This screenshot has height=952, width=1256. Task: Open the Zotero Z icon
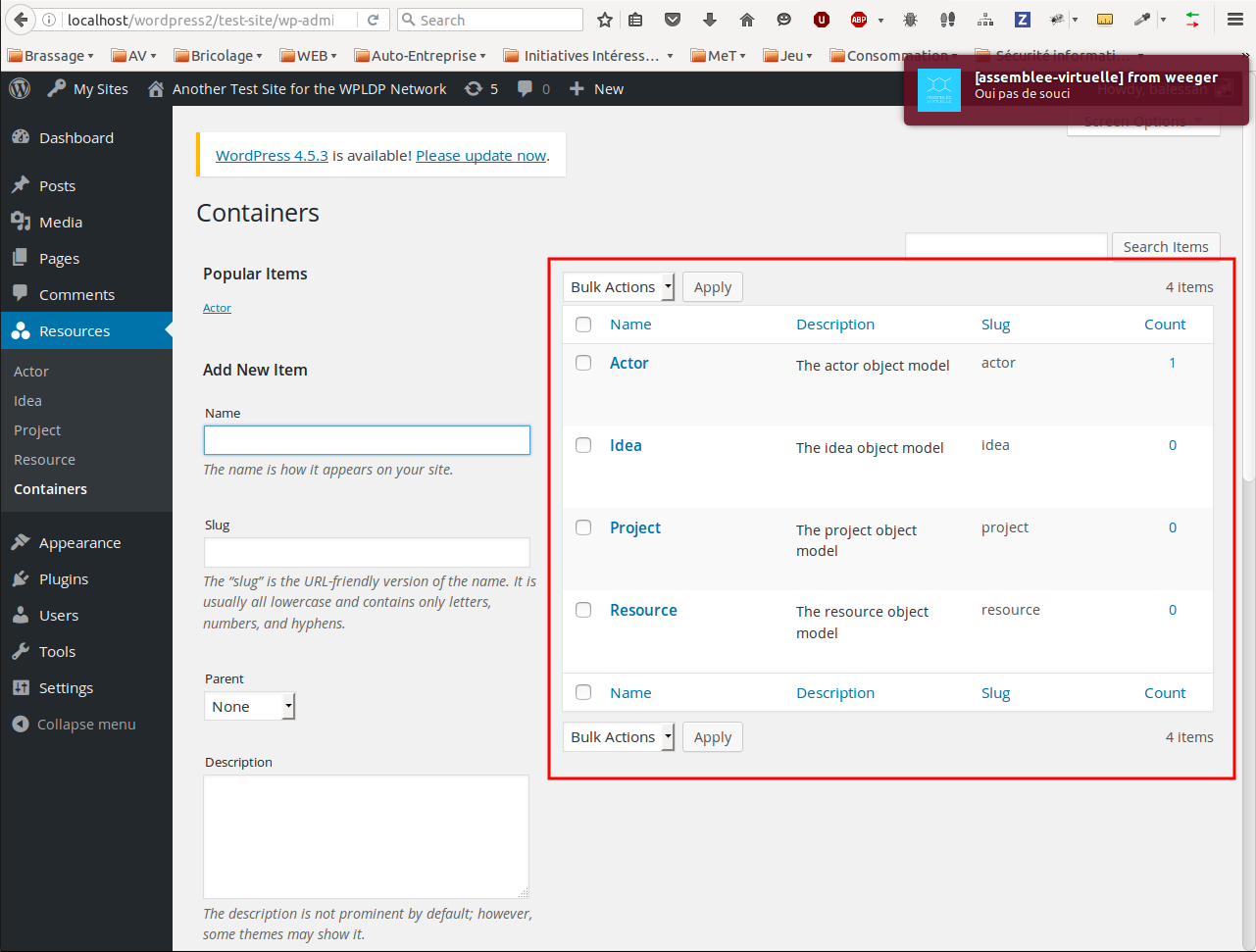pos(1023,20)
